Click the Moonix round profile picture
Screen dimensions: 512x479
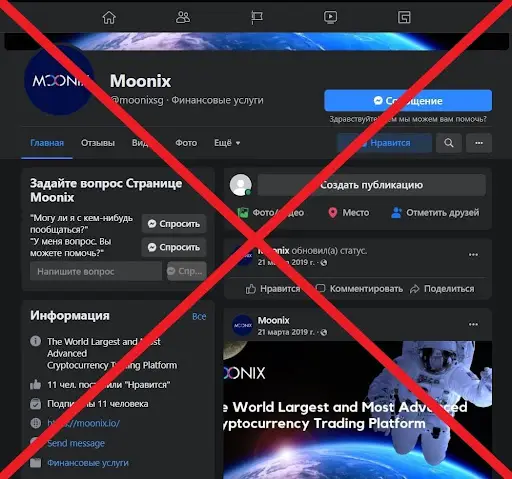pyautogui.click(x=59, y=81)
